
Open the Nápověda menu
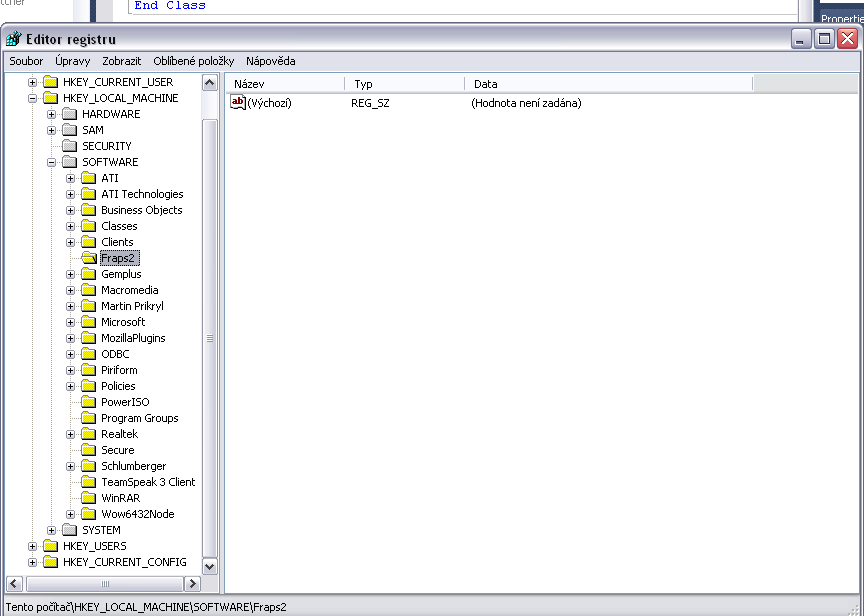pyautogui.click(x=271, y=61)
